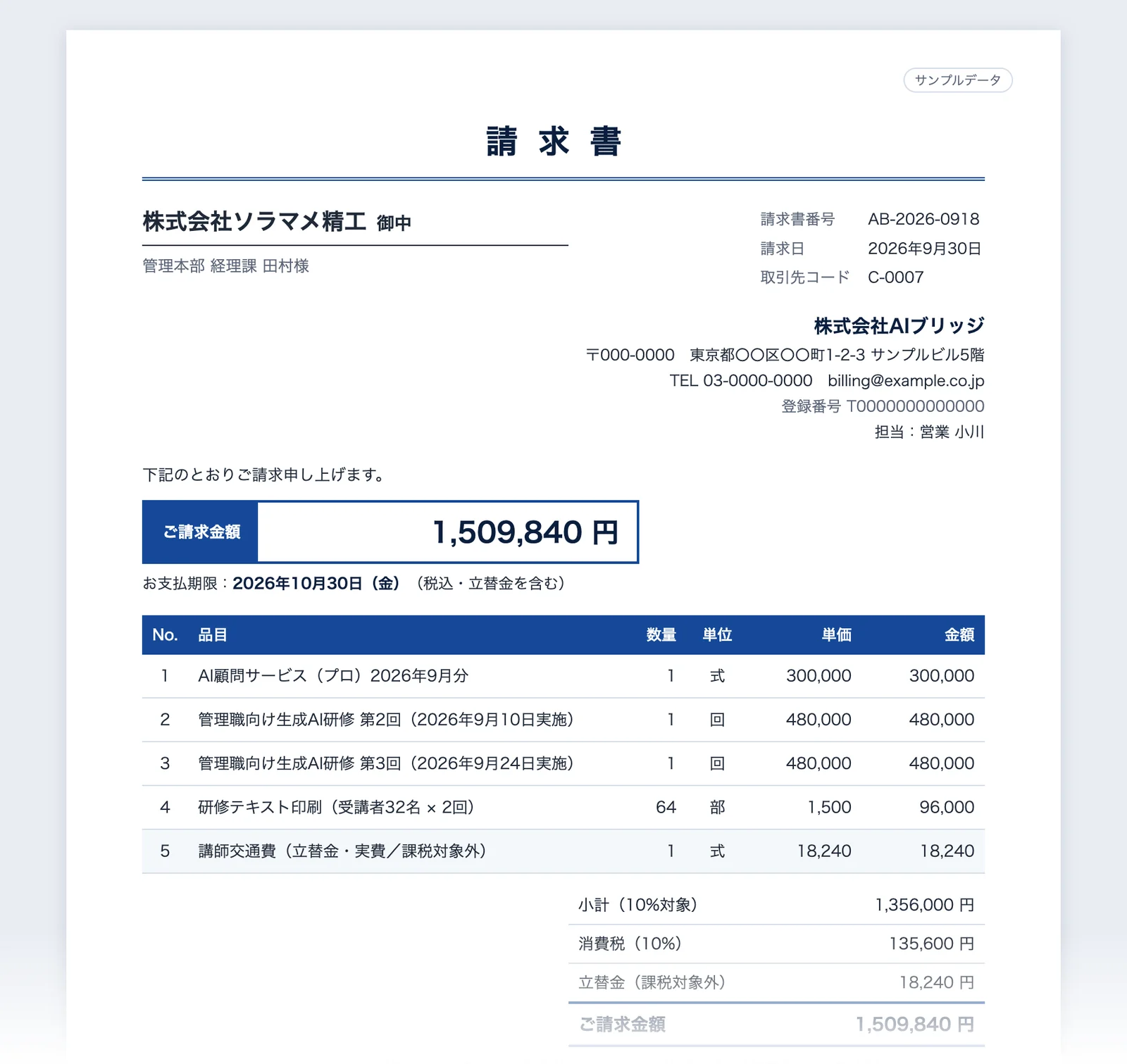
Task: Select item AI顧問サービス(プロ)2026年9月分
Action: pyautogui.click(x=333, y=676)
